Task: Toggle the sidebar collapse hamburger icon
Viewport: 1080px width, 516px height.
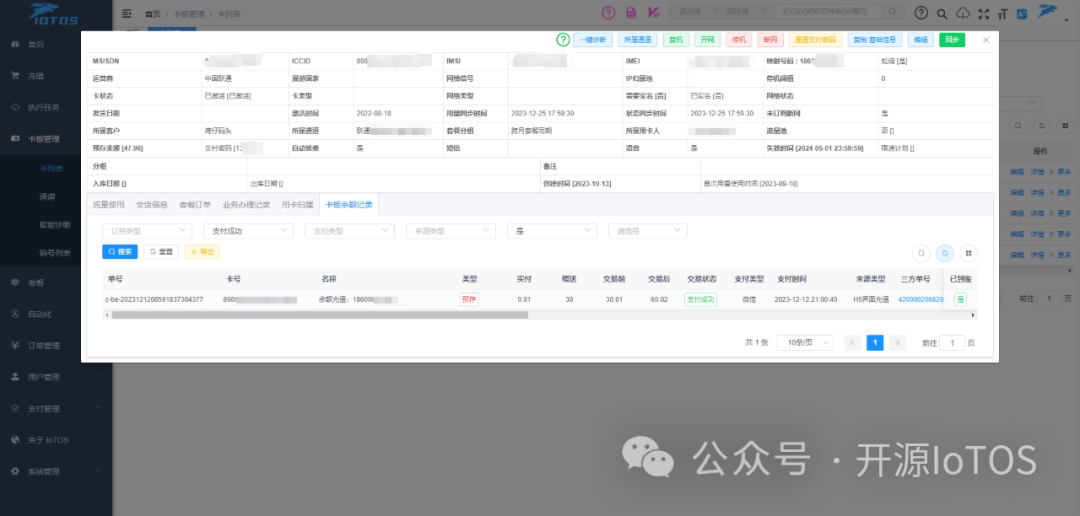Action: (x=126, y=13)
